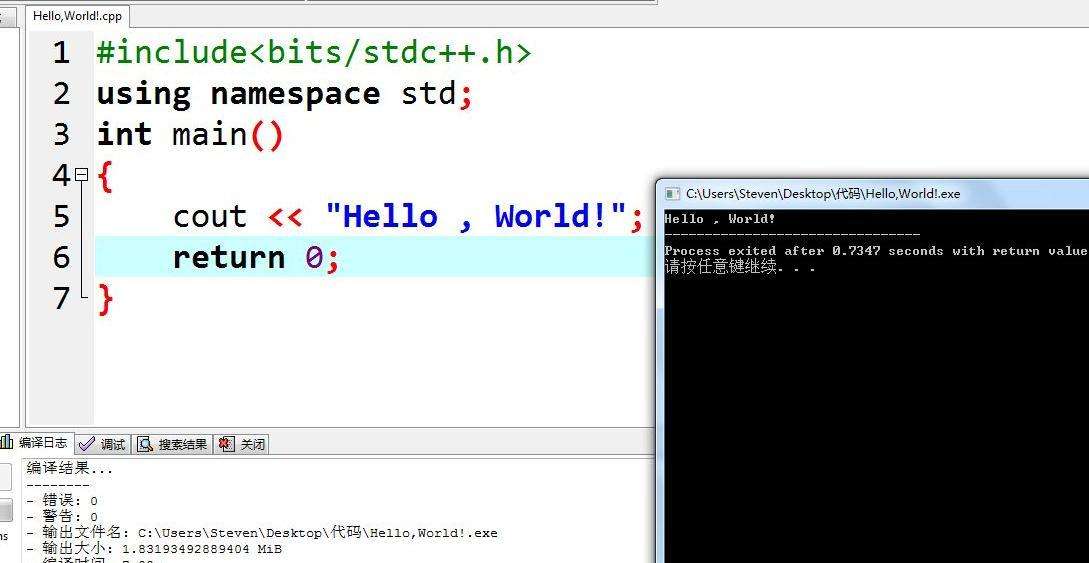Click line number 7 in the gutter
The width and height of the screenshot is (1089, 563).
pyautogui.click(x=61, y=298)
